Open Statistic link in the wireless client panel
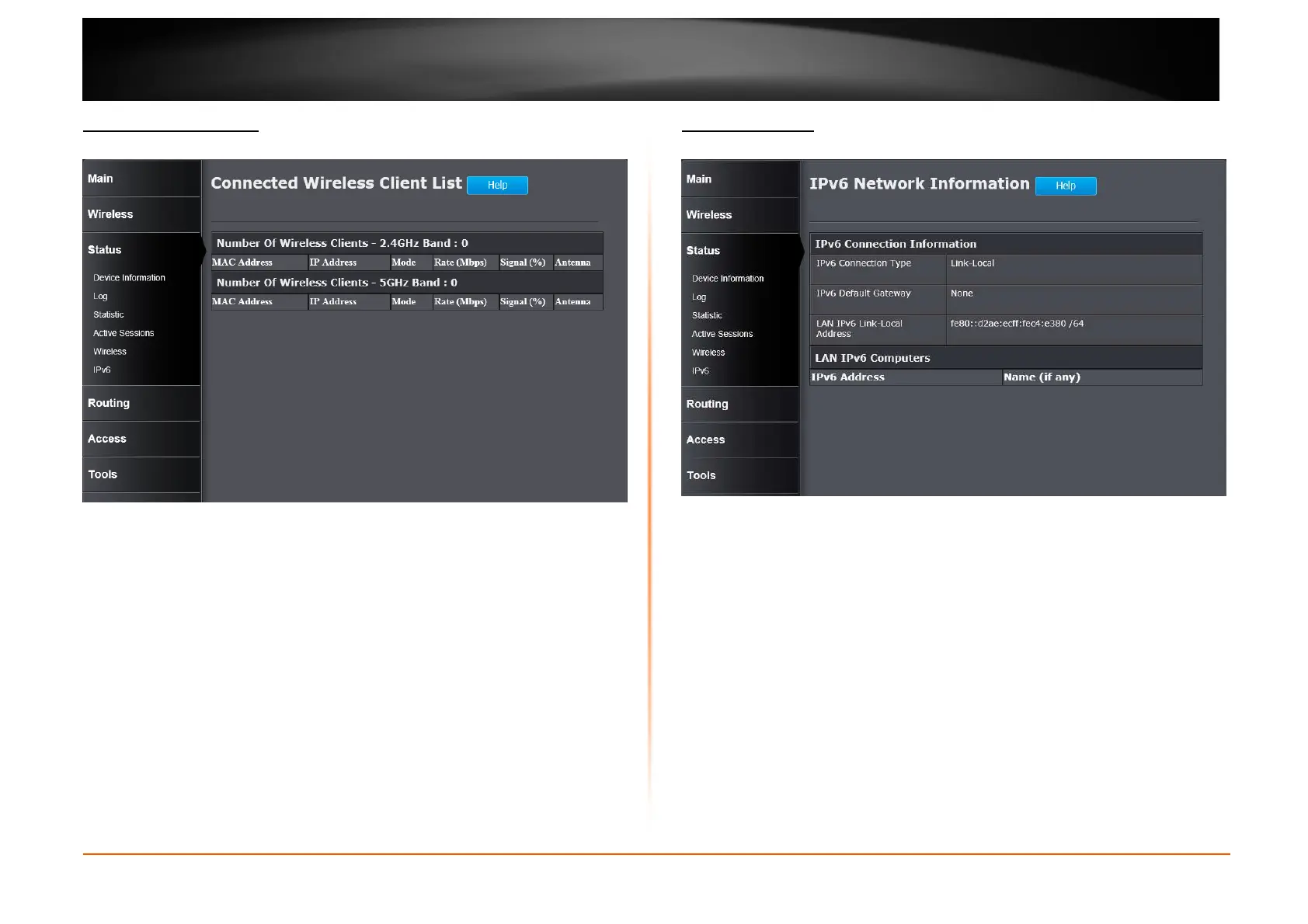This screenshot has width=1308, height=924. coord(108,314)
